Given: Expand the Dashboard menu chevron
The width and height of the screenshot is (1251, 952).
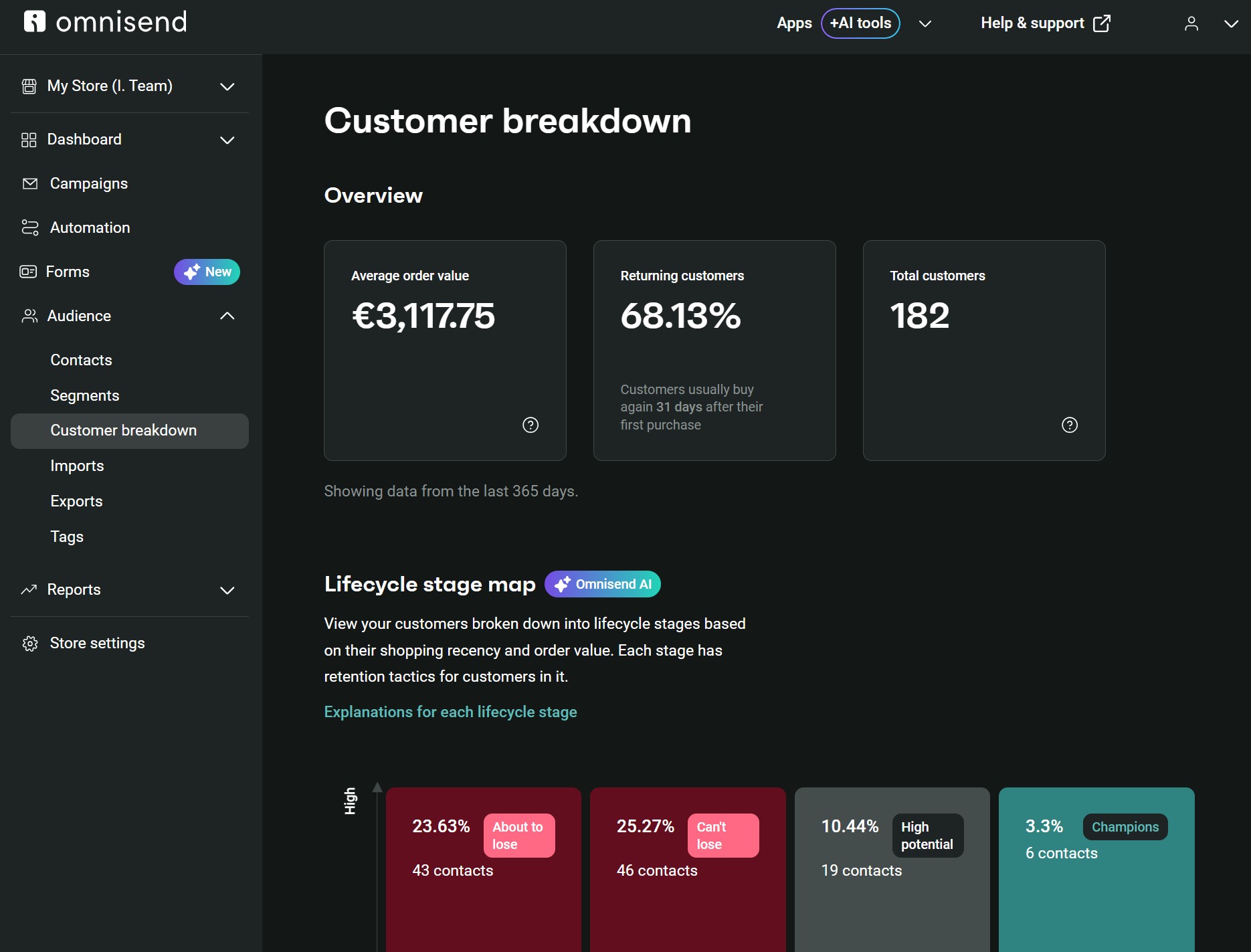Looking at the screenshot, I should click(x=227, y=140).
